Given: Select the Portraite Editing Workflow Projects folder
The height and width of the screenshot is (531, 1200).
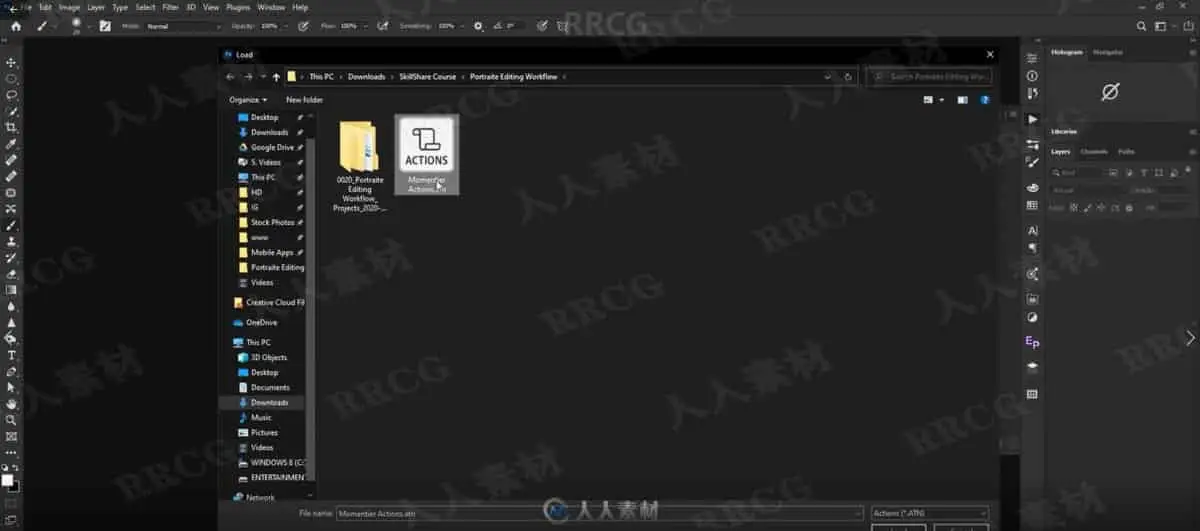Looking at the screenshot, I should 359,164.
